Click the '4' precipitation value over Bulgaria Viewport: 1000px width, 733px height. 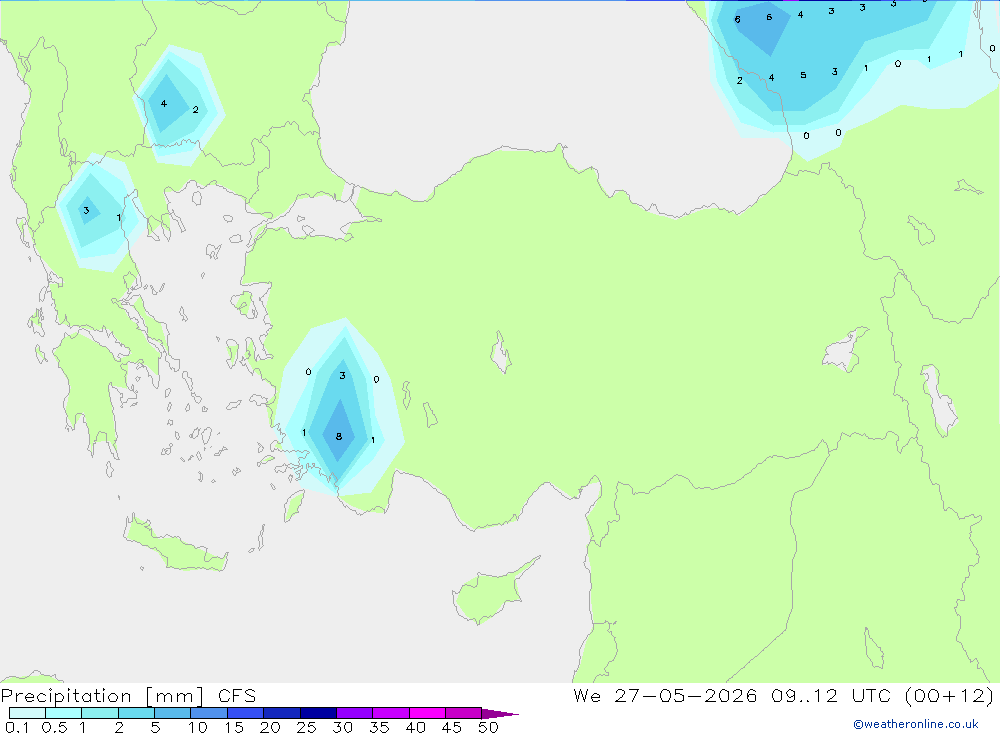click(164, 103)
